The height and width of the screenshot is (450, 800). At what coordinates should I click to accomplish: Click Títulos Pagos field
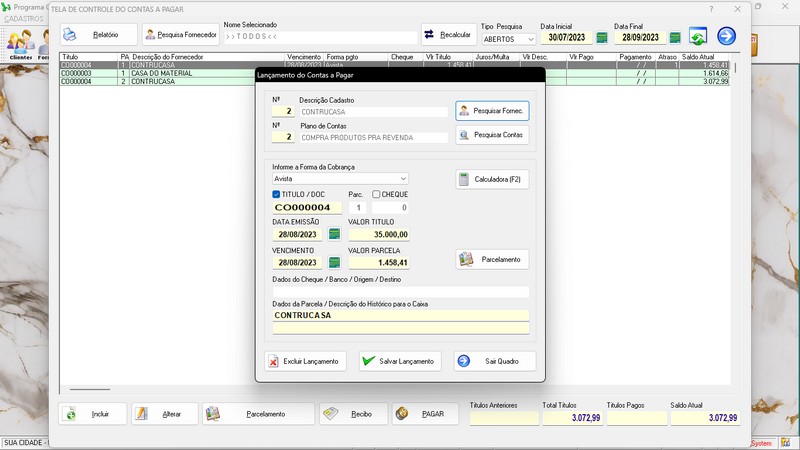coord(637,418)
